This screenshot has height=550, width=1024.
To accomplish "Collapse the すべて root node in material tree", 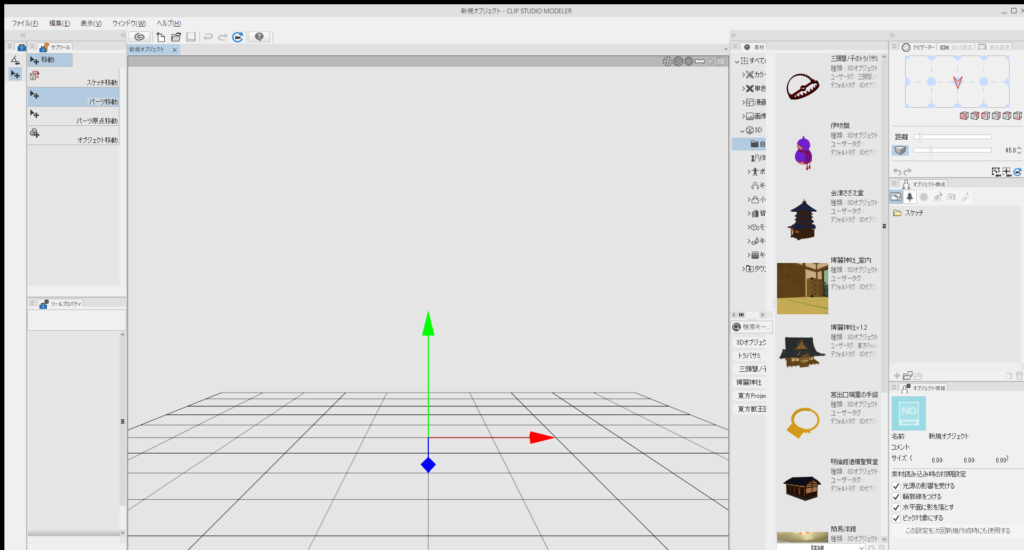I will coord(739,60).
